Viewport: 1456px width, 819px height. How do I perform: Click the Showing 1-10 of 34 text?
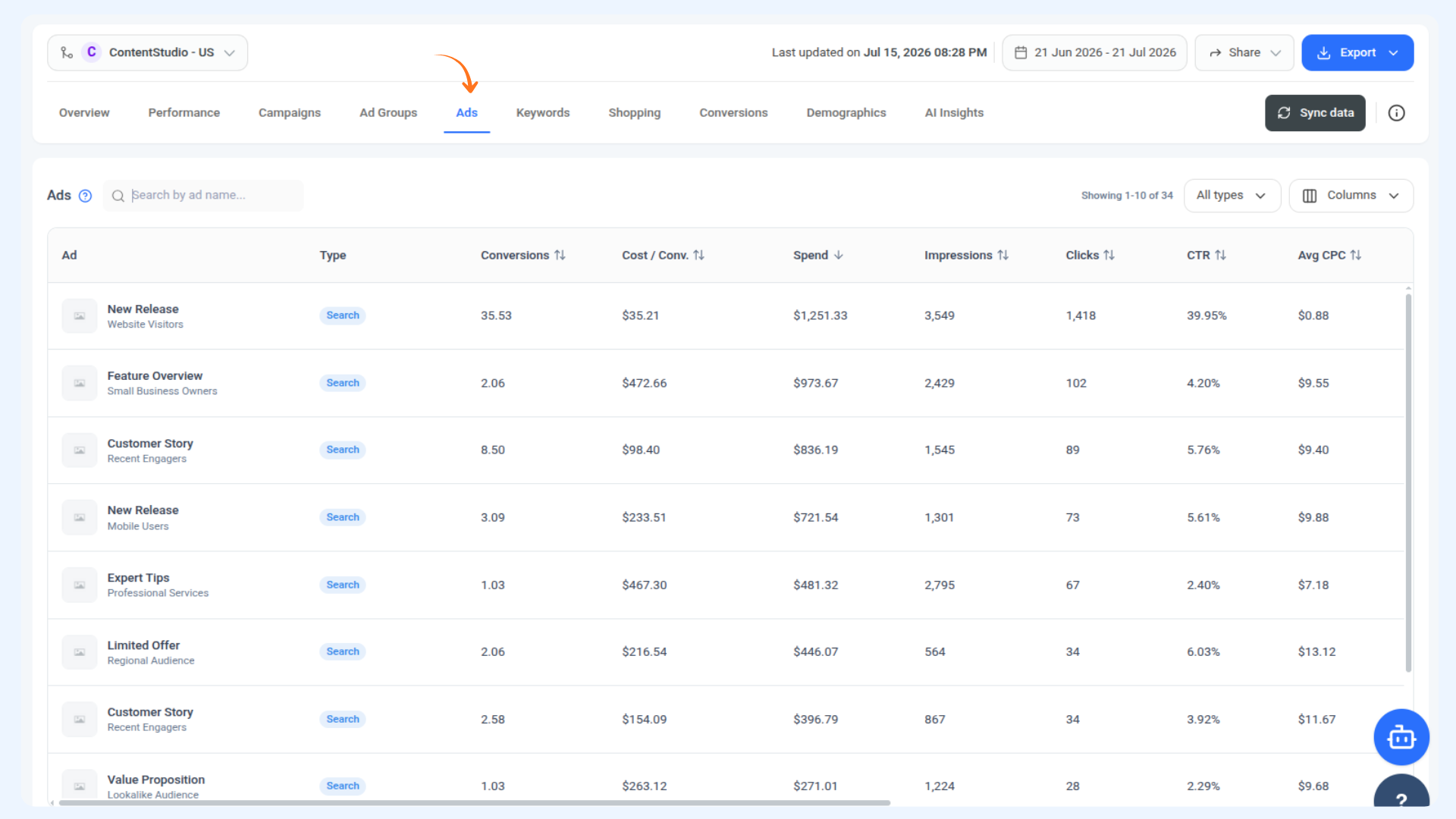[x=1127, y=196]
